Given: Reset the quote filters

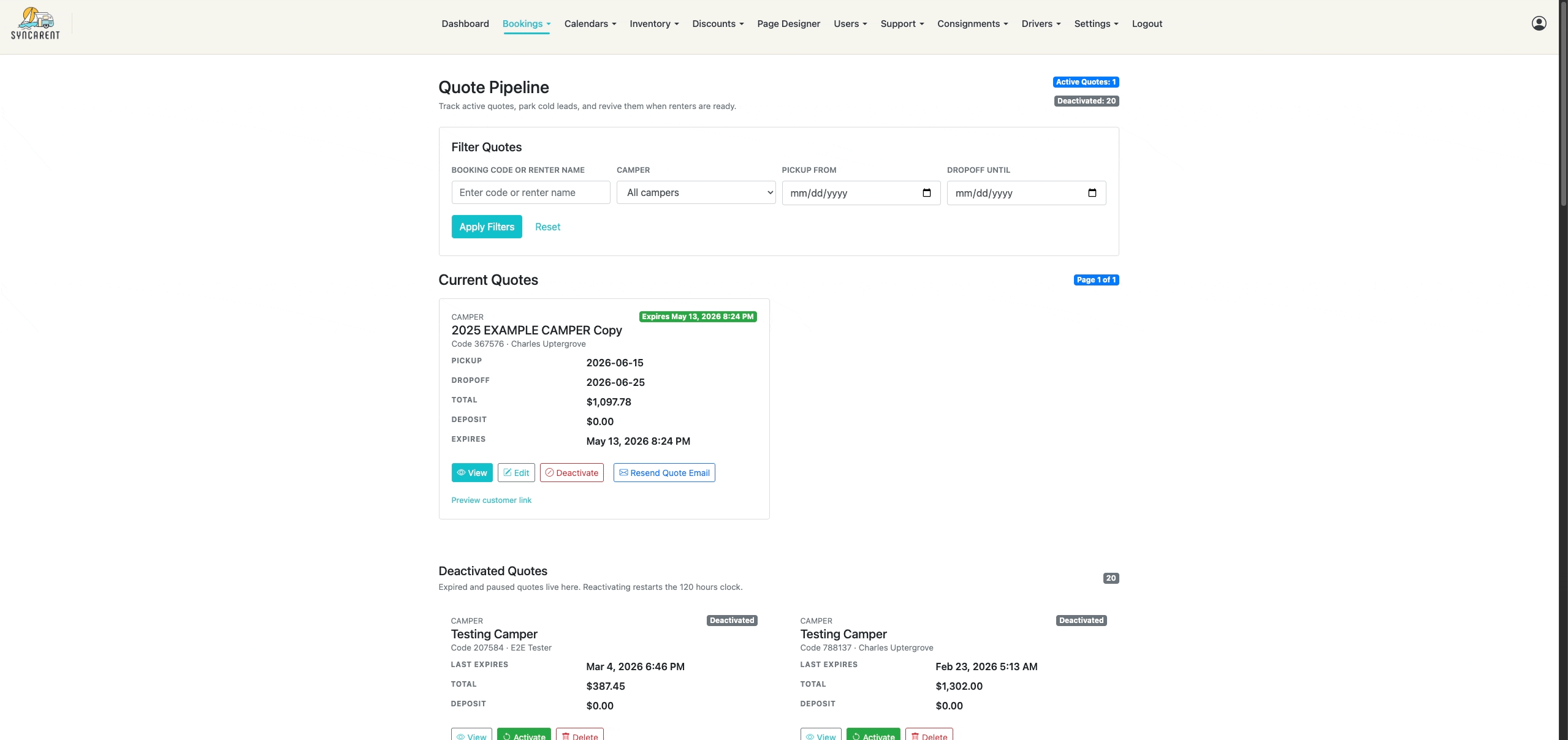Looking at the screenshot, I should [547, 227].
